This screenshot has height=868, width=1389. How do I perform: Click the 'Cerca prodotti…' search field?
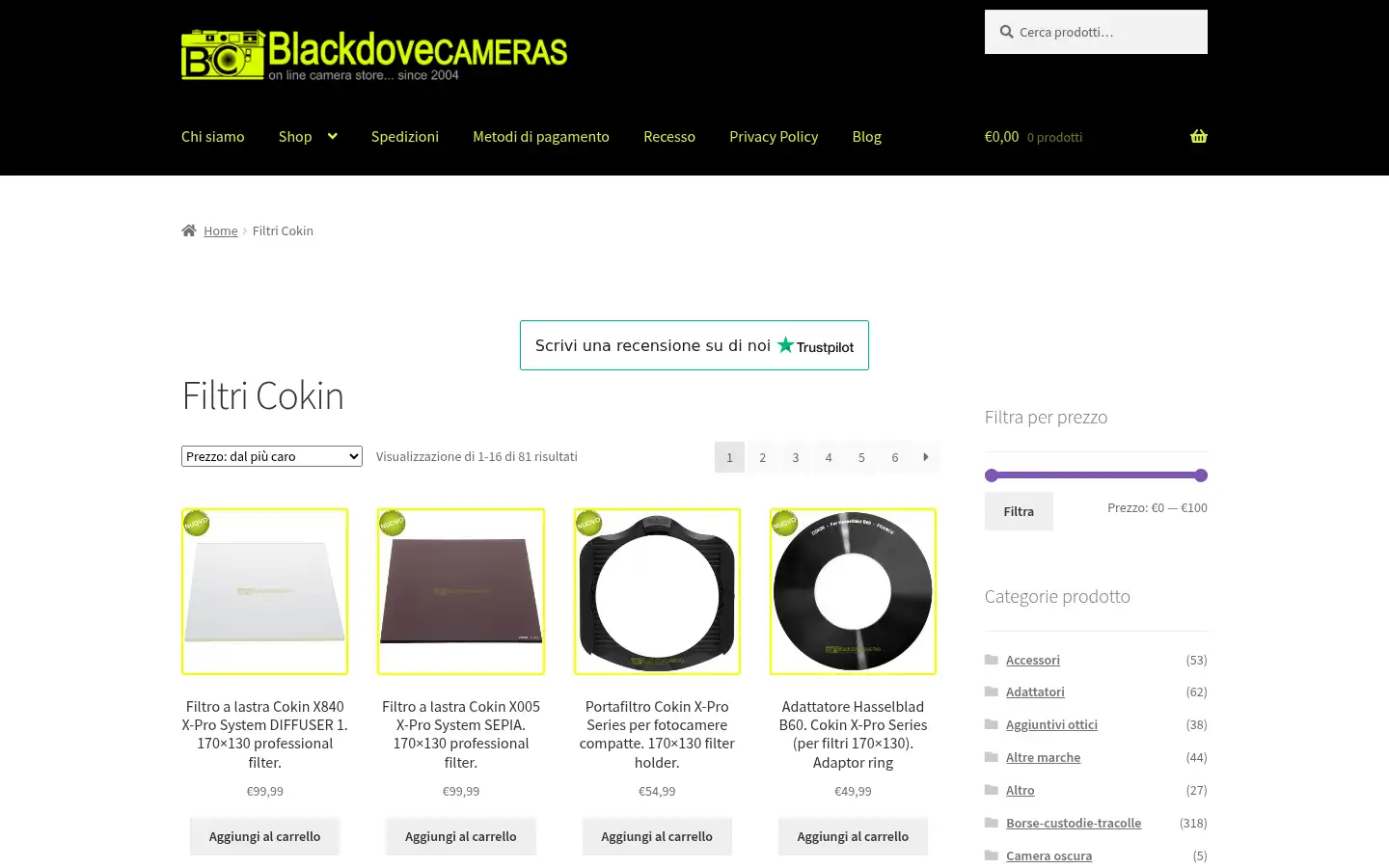(1096, 32)
